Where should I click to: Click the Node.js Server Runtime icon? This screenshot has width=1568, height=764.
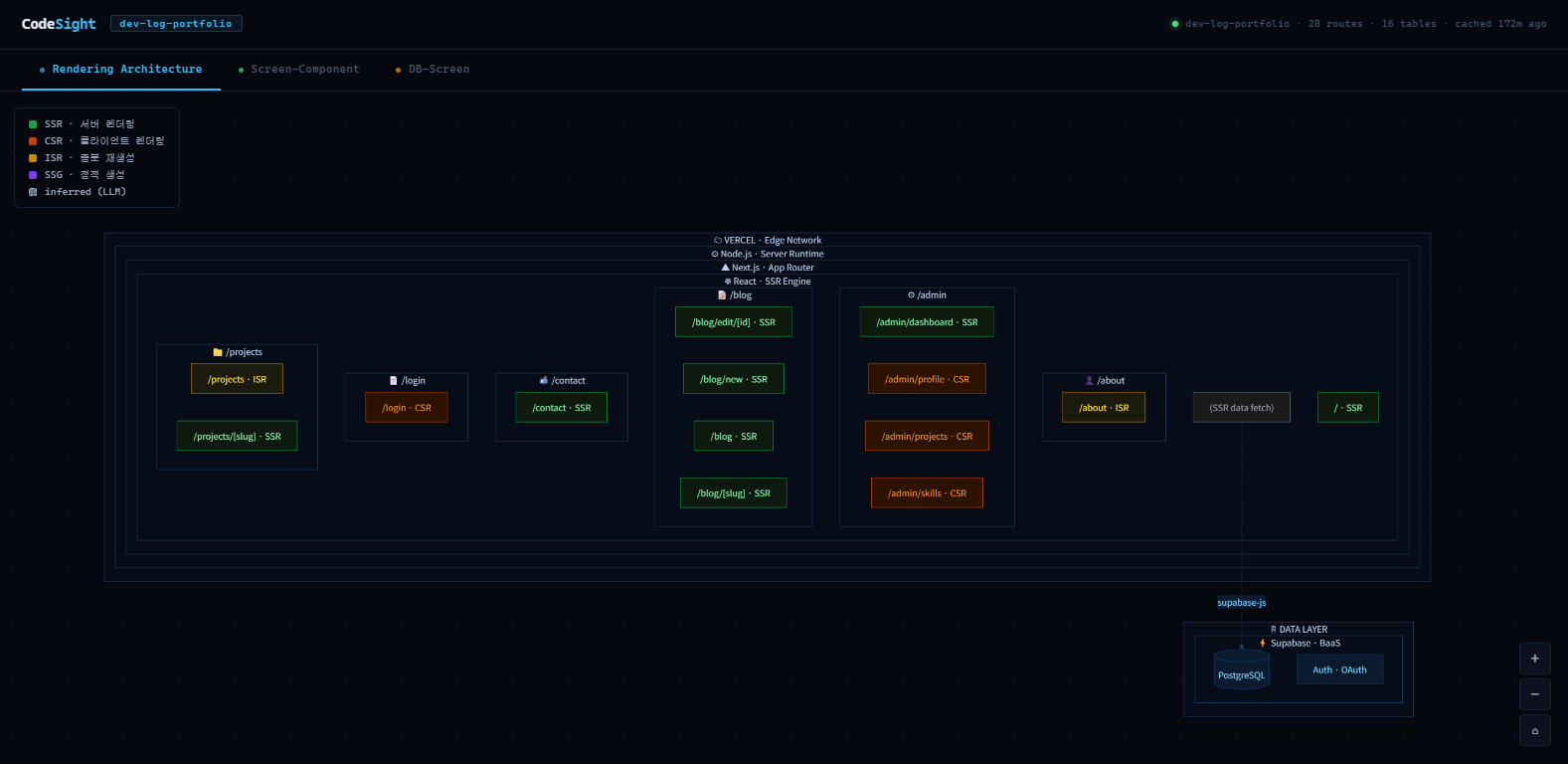(715, 255)
